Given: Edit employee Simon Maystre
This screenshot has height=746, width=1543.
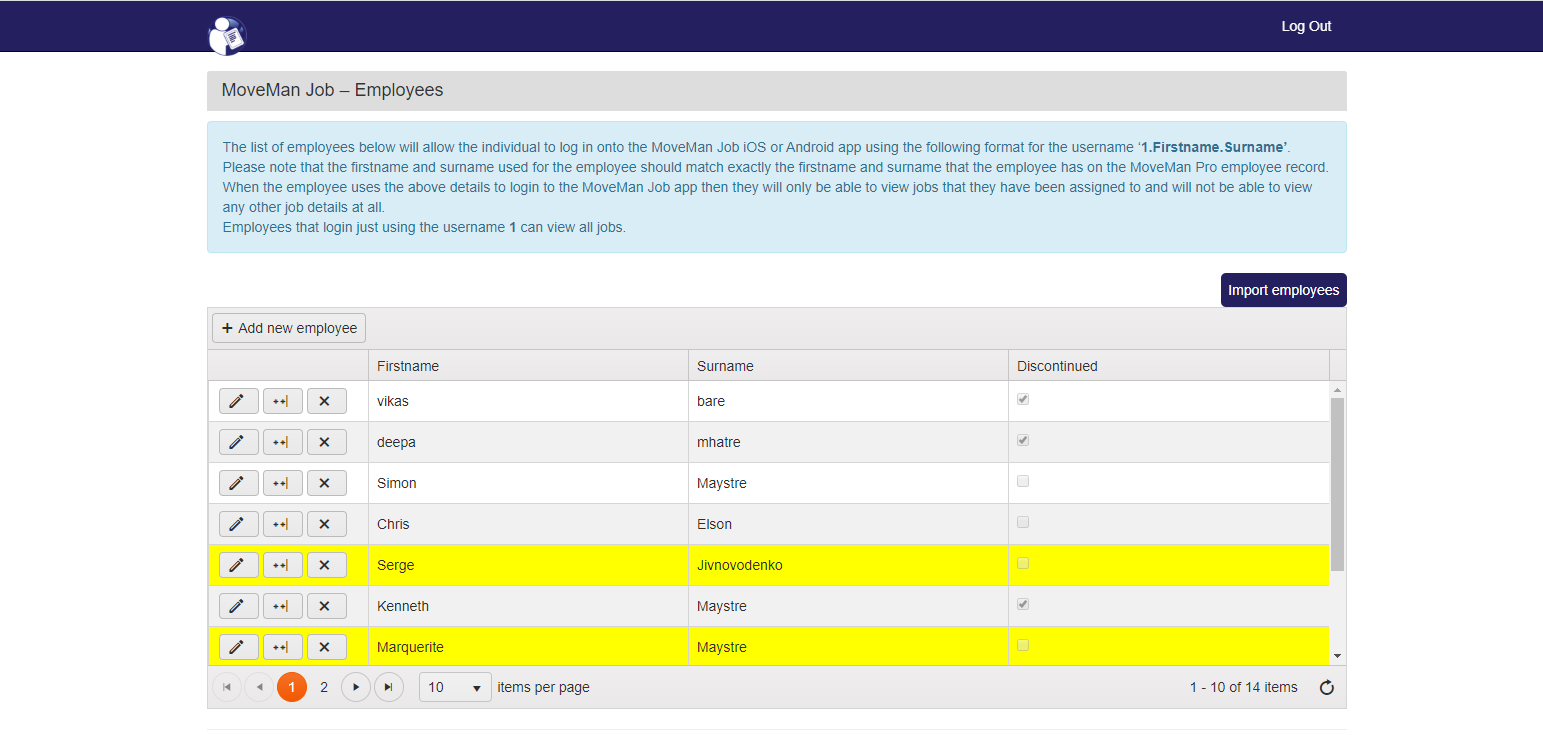Looking at the screenshot, I should pos(239,483).
